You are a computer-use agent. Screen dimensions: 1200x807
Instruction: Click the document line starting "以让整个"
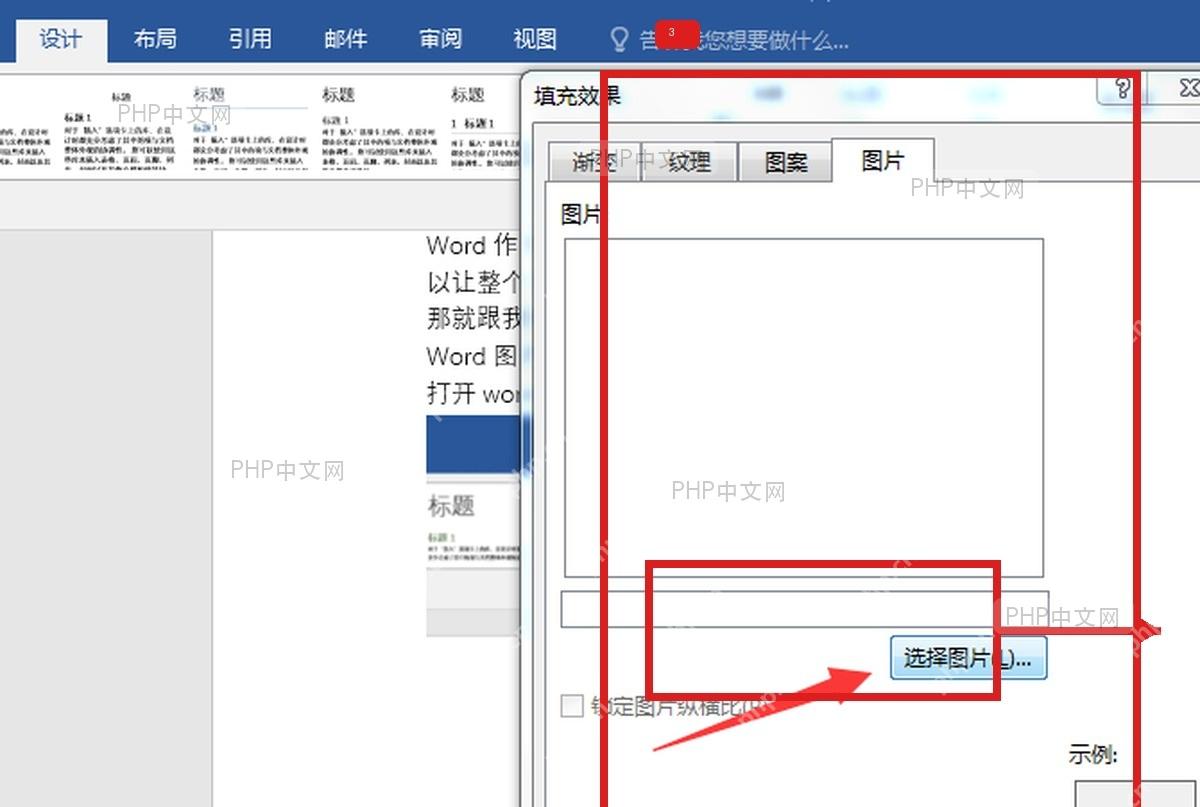(474, 282)
